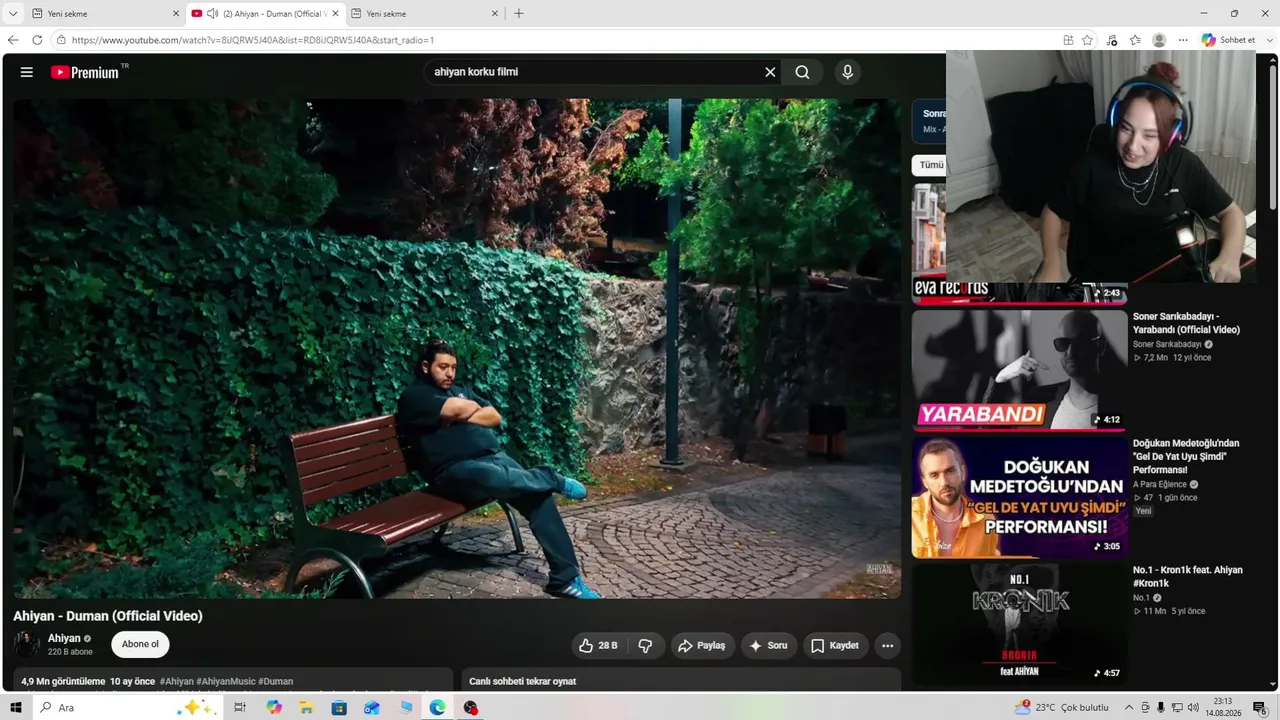Viewport: 1280px width, 720px height.
Task: Switch to the last 'Yeni sekme' tab
Action: point(424,14)
